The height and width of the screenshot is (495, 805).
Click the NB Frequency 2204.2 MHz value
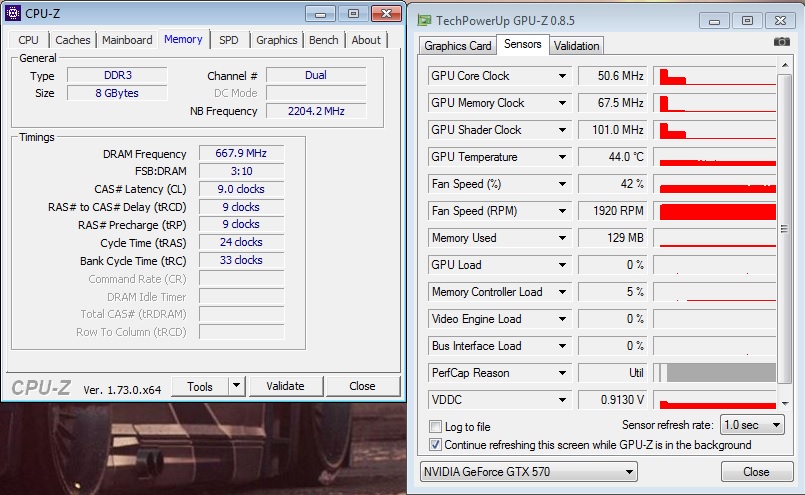tap(316, 111)
